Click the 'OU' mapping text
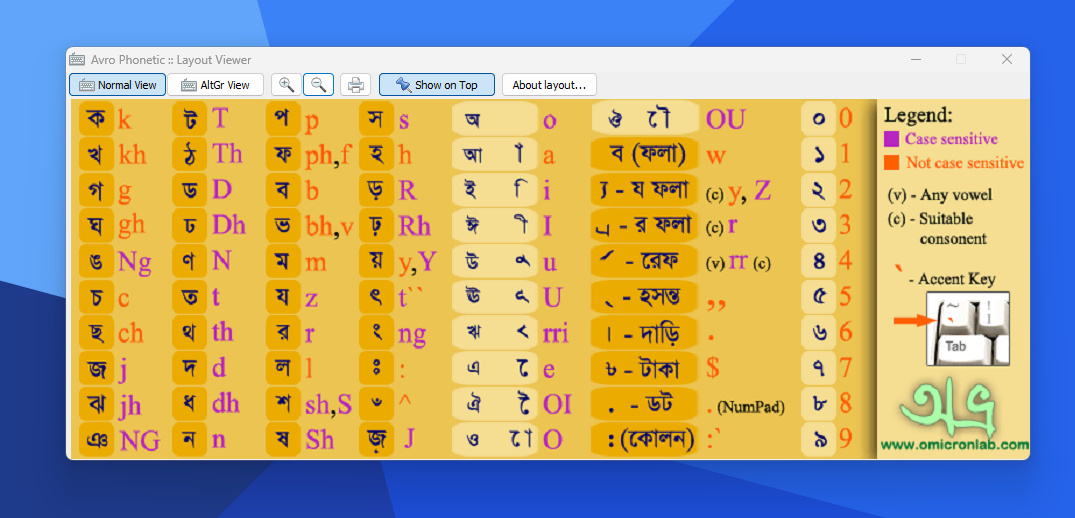 coord(725,119)
